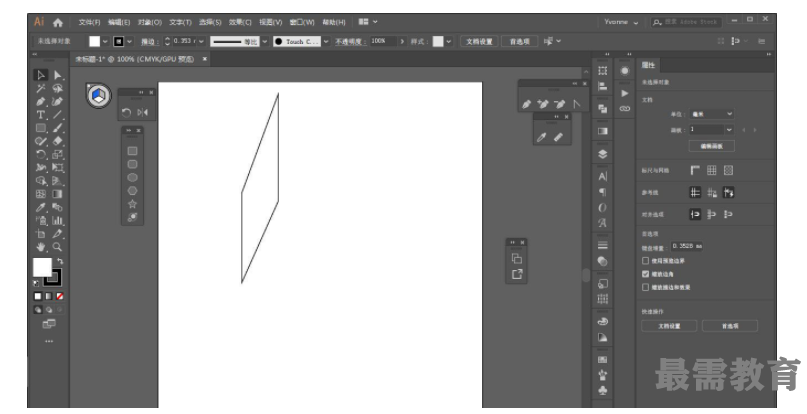Open the stroke weight dropdown arrow
807x414 pixels.
tap(201, 41)
